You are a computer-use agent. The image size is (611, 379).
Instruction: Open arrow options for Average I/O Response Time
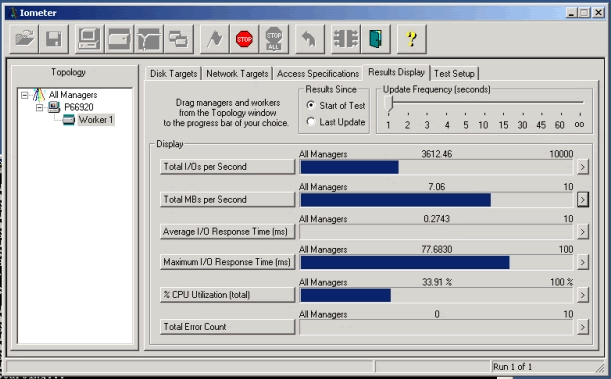click(583, 232)
